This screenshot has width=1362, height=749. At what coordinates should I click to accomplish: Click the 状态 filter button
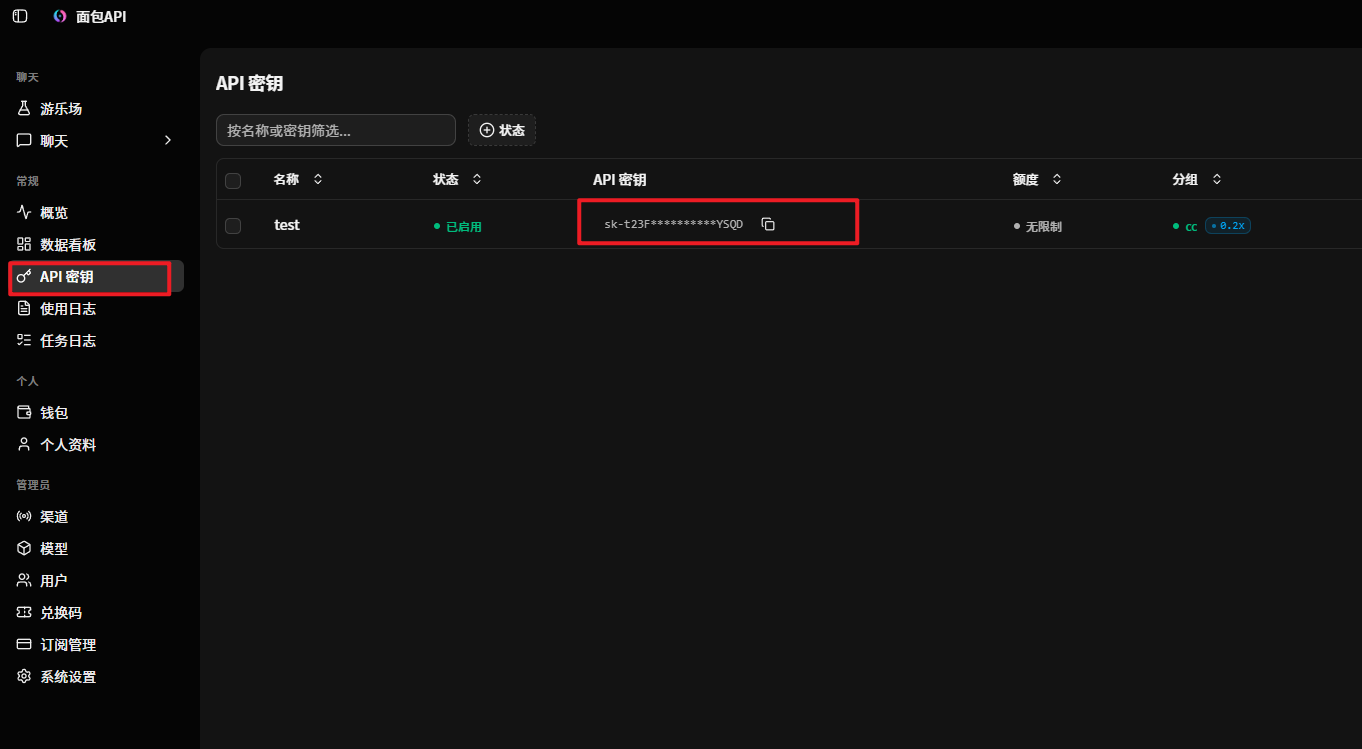(x=502, y=130)
